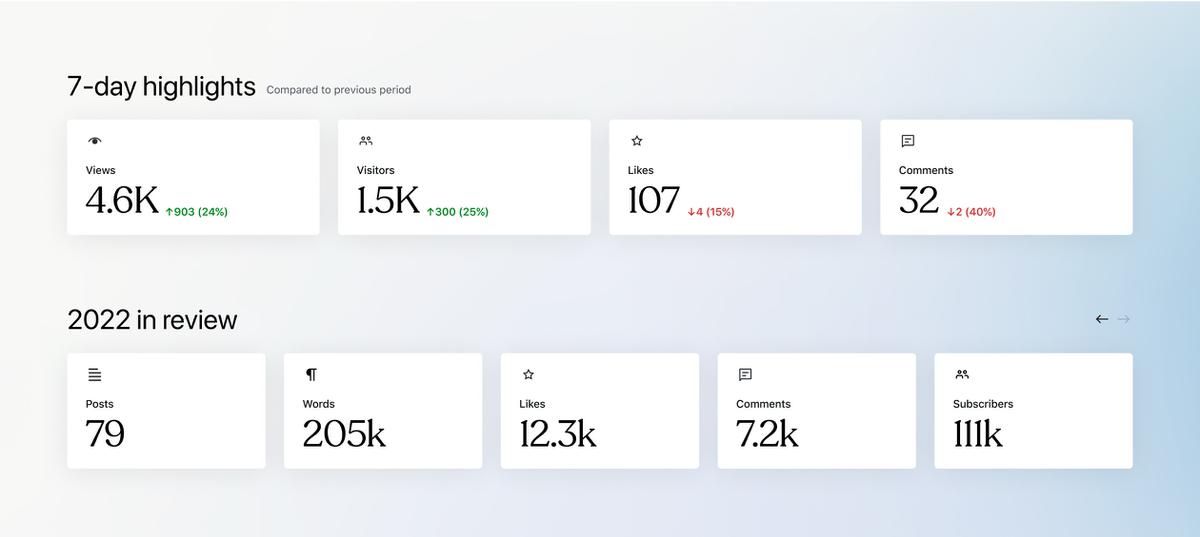This screenshot has height=537, width=1200.
Task: Select the 205k Words figure
Action: pos(344,434)
